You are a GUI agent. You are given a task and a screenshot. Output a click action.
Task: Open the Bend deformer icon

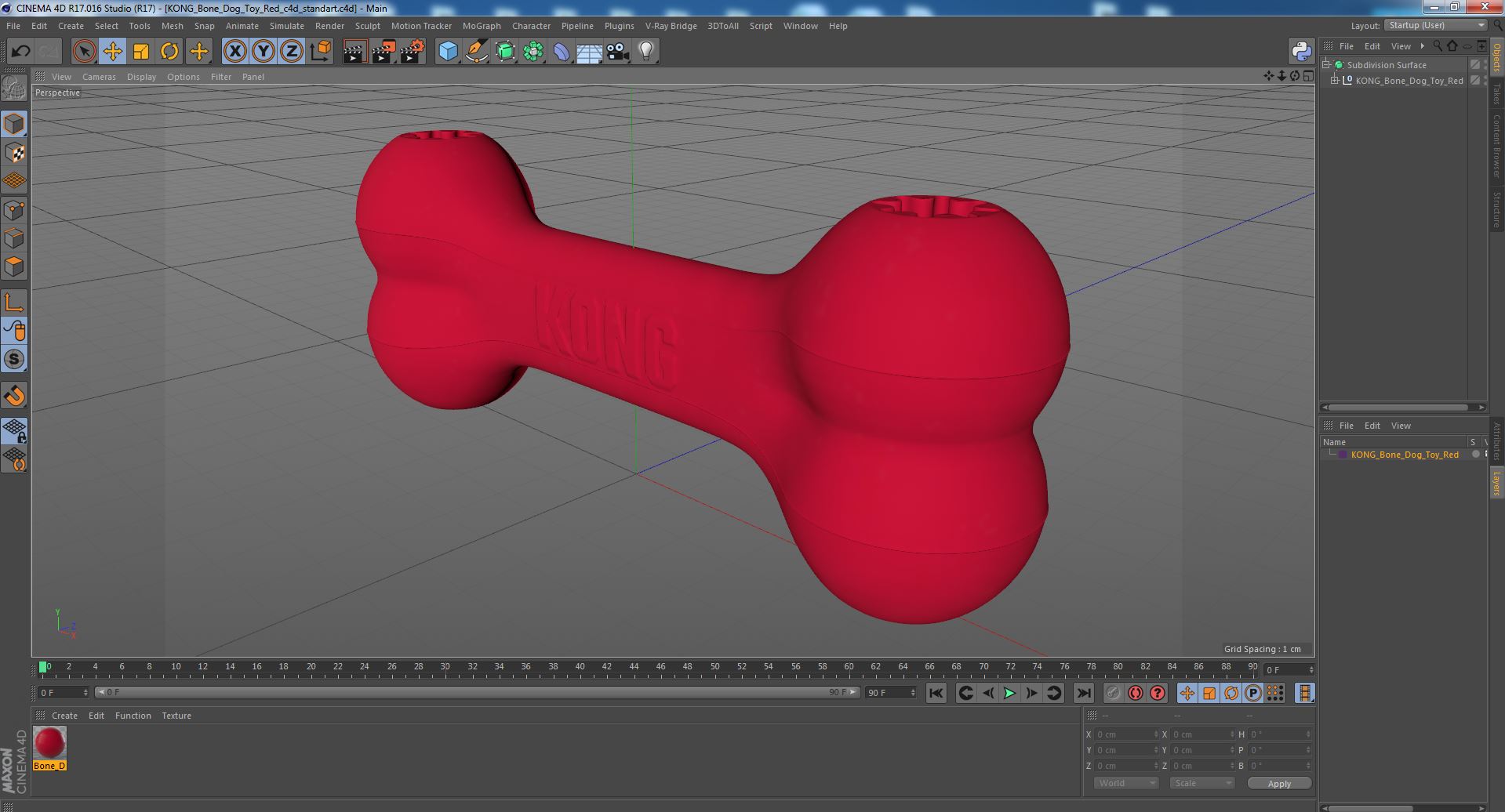(x=562, y=52)
